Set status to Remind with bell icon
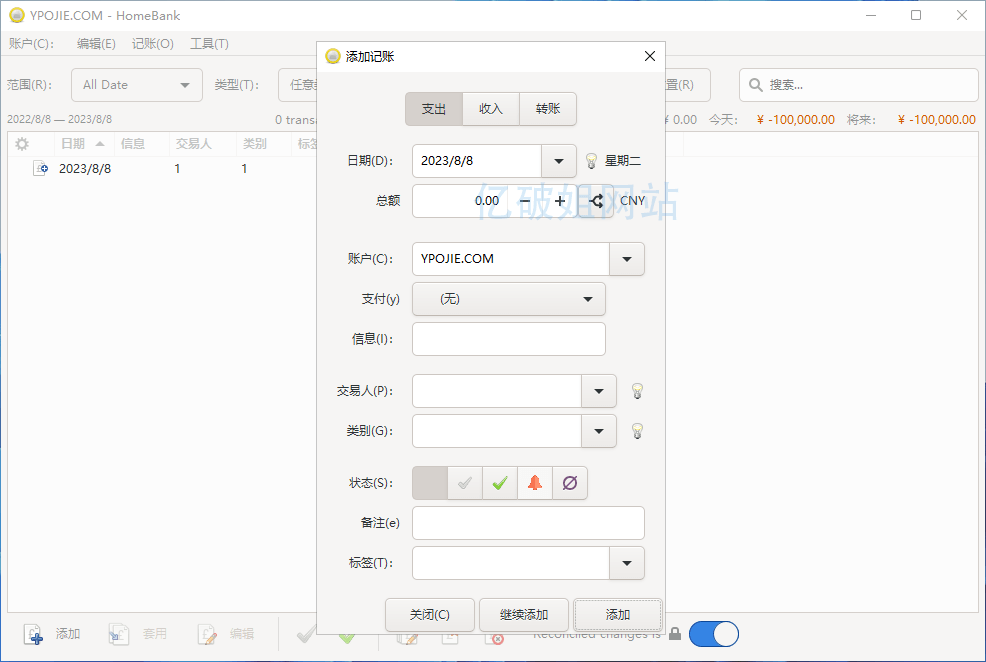Screen dimensions: 986x662 (x=535, y=483)
